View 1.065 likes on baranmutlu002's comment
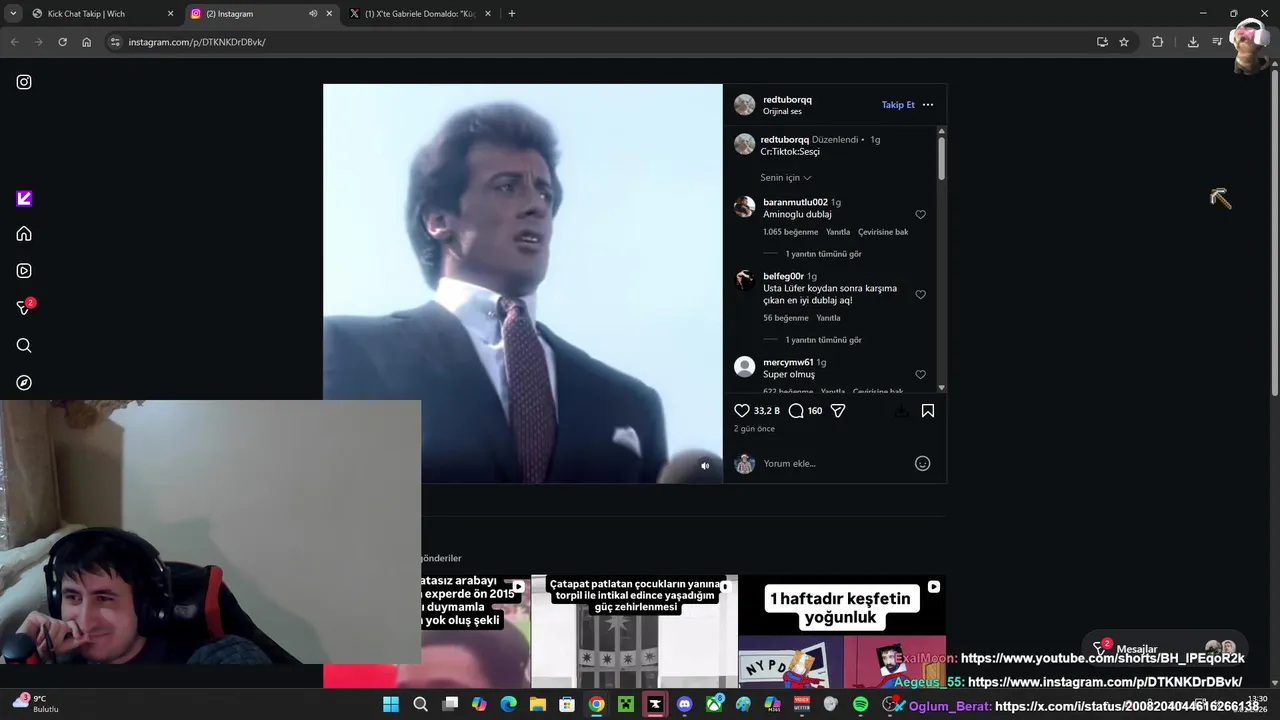Viewport: 1280px width, 720px height. click(x=790, y=232)
